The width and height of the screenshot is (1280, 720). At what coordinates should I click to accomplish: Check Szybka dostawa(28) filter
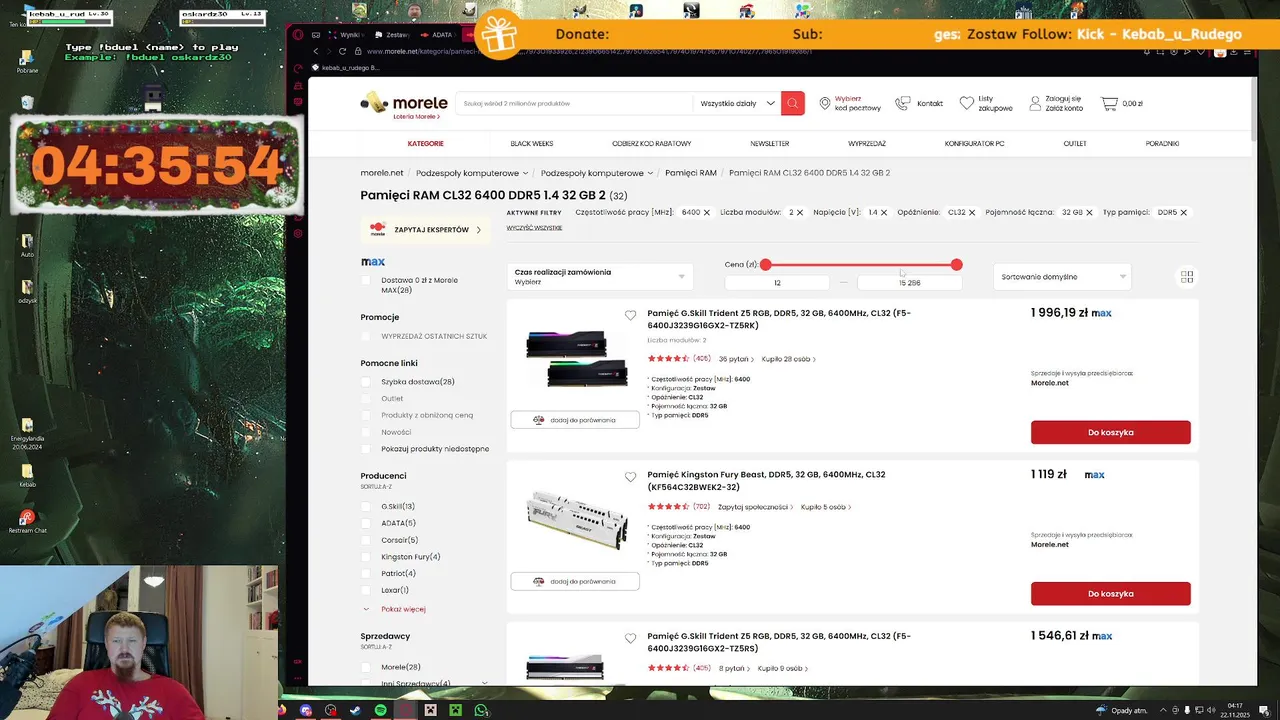click(x=366, y=382)
